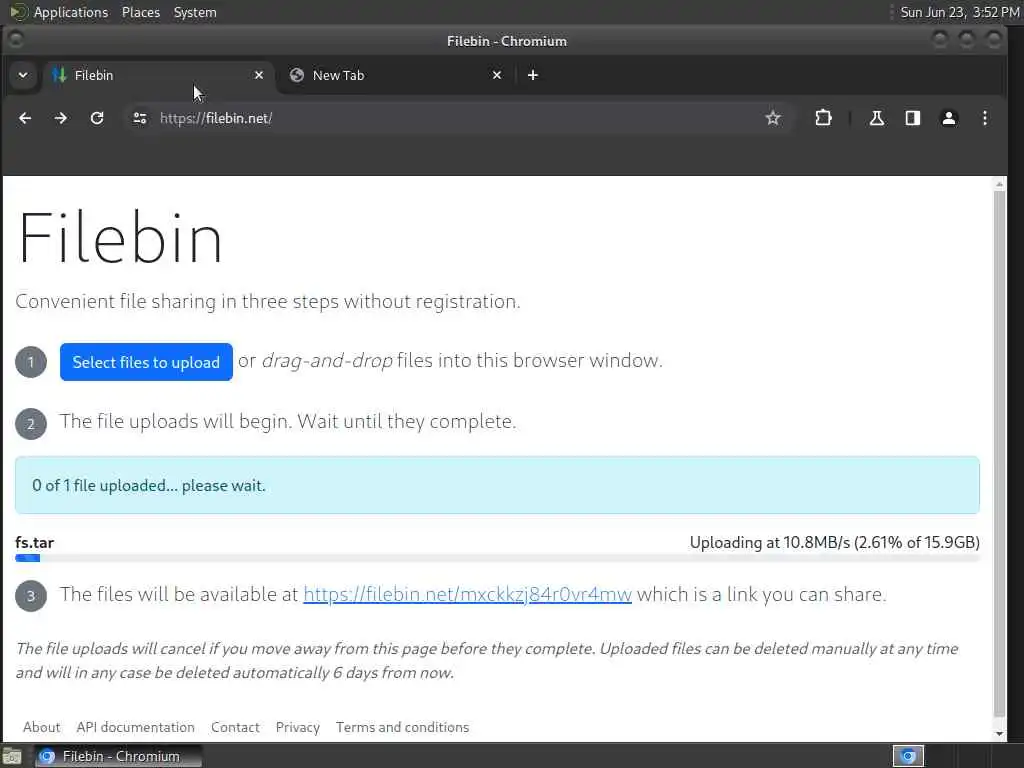Image resolution: width=1024 pixels, height=768 pixels.
Task: Click the scrollbar up arrow
Action: pos(999,185)
